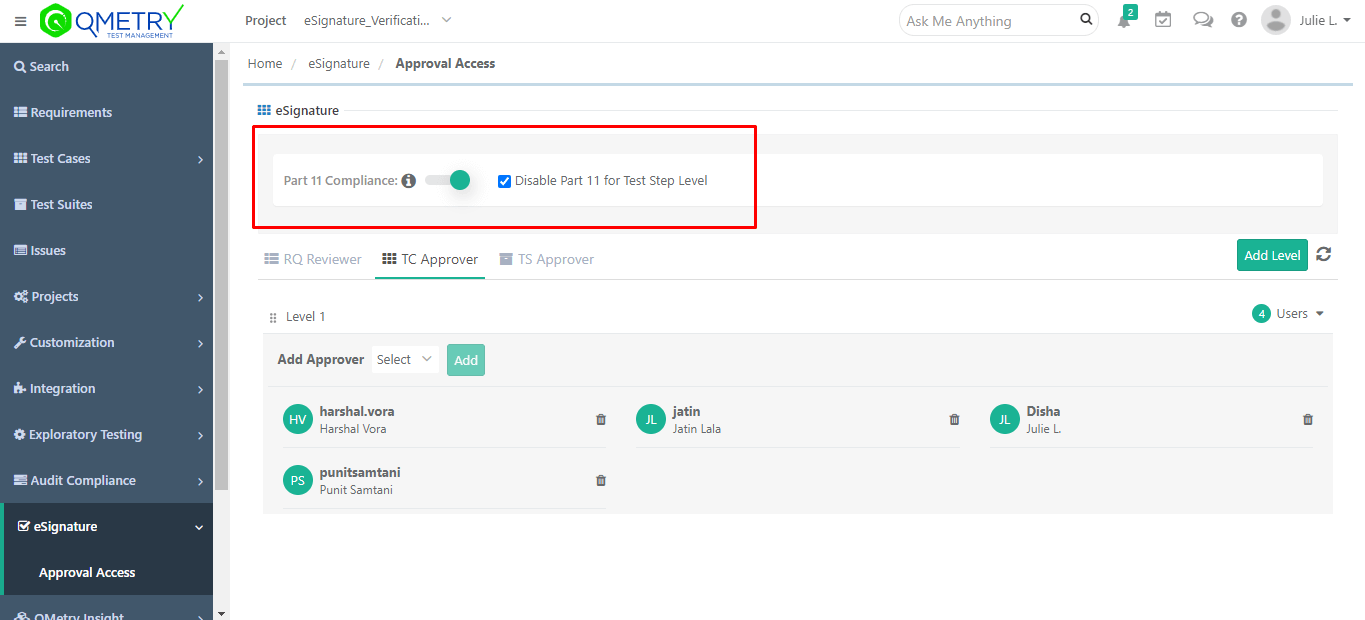1365x620 pixels.
Task: Click the JL avatar next to jatin
Action: coord(651,420)
